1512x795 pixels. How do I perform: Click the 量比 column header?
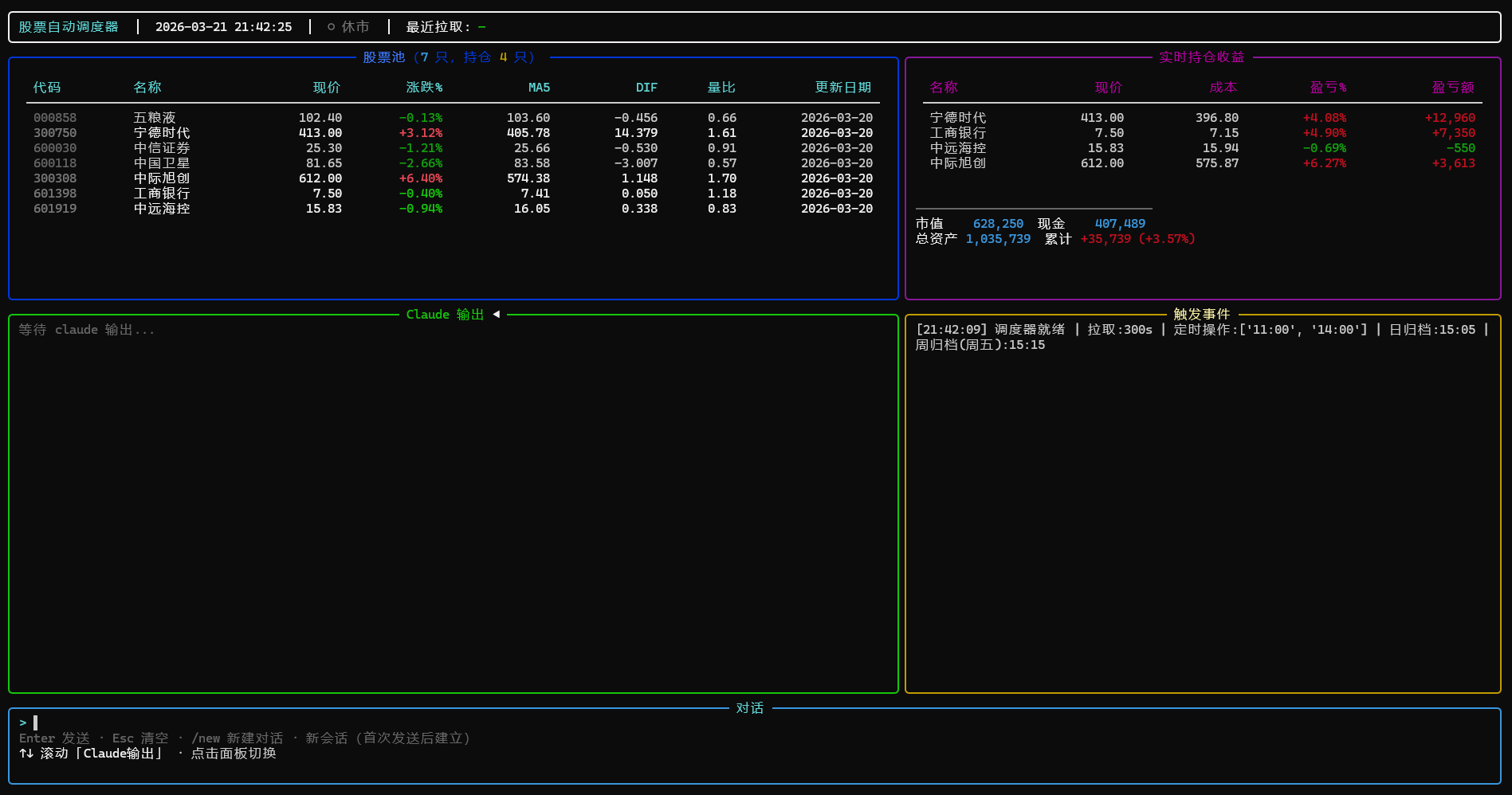tap(722, 88)
